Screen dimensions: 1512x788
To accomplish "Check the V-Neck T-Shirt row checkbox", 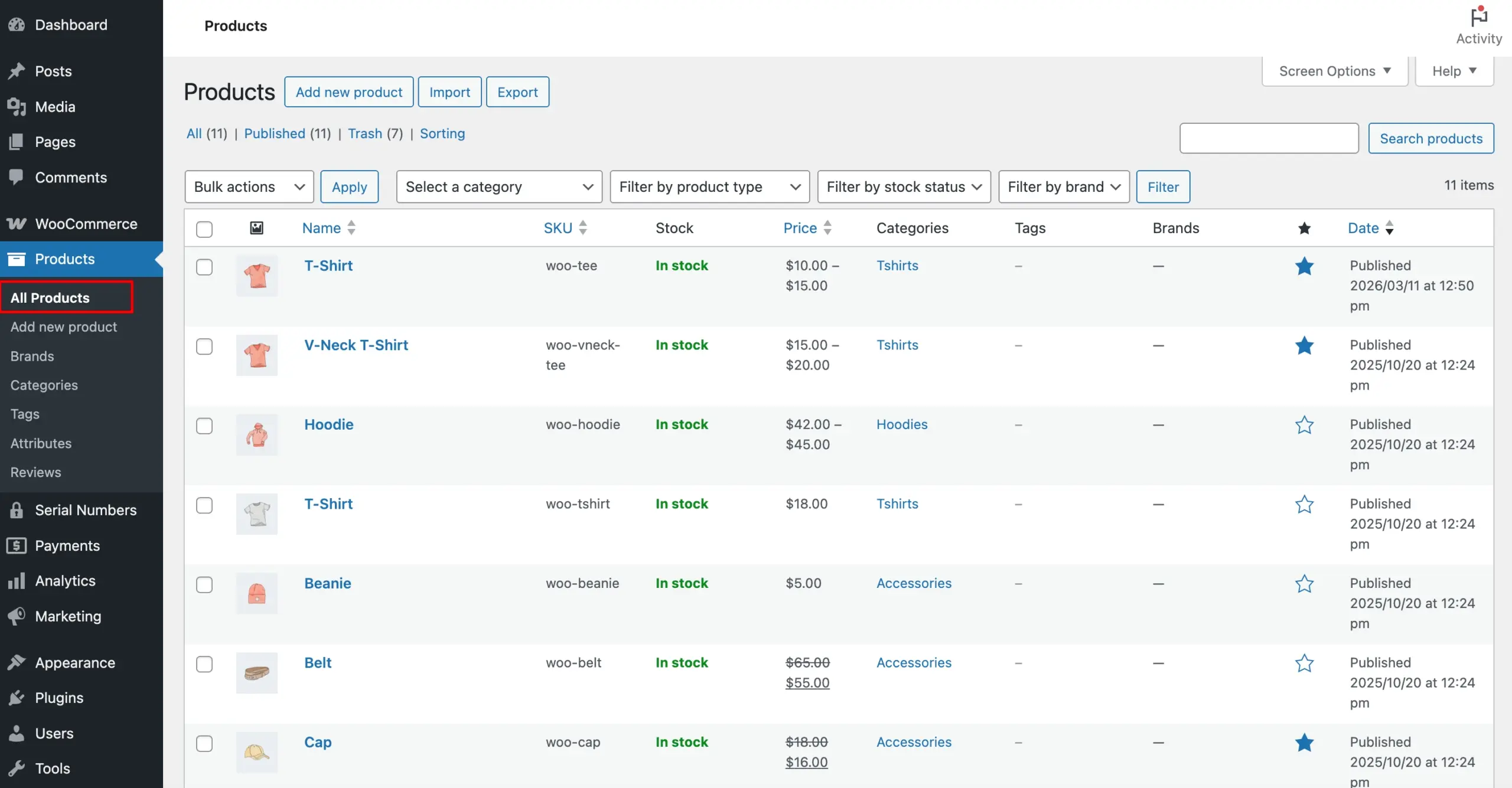I will [204, 346].
